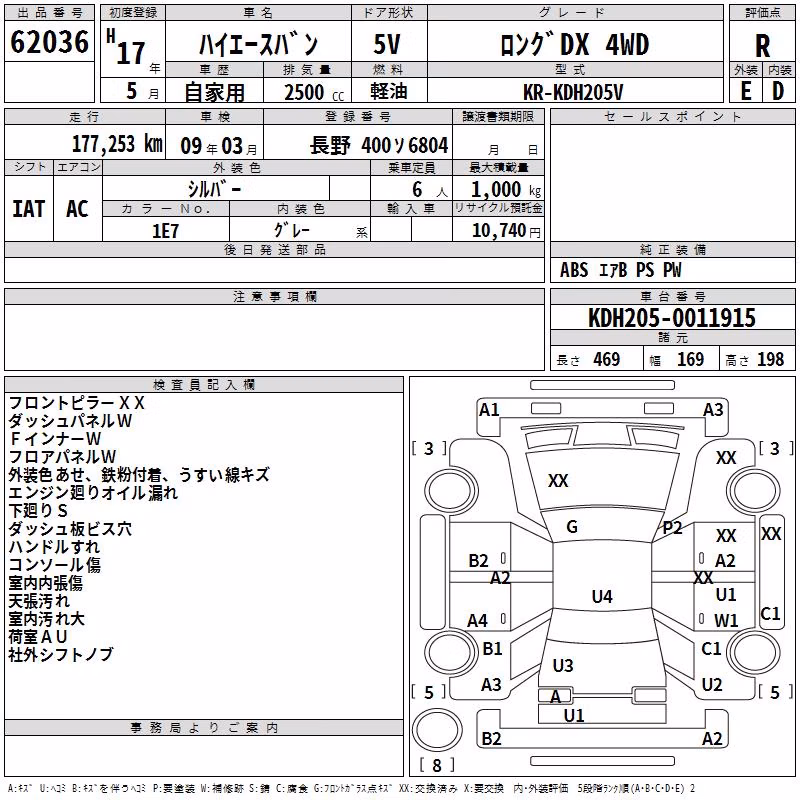Click the shift type IAT
This screenshot has width=800, height=800.
[29, 209]
